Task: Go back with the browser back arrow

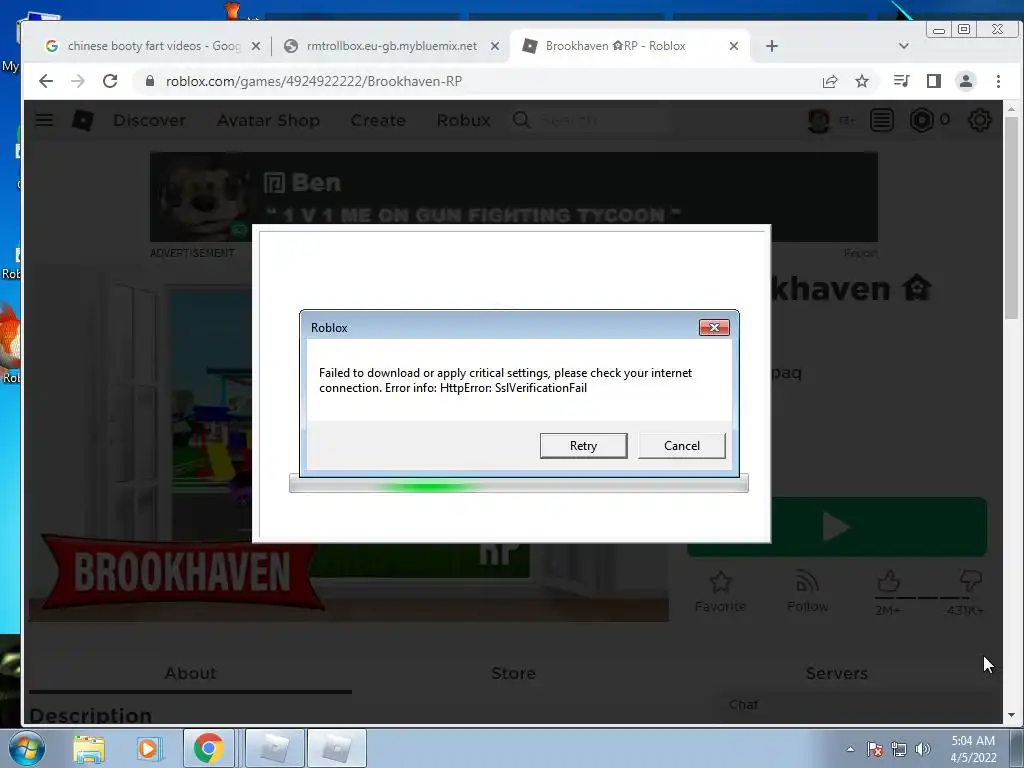Action: tap(46, 81)
